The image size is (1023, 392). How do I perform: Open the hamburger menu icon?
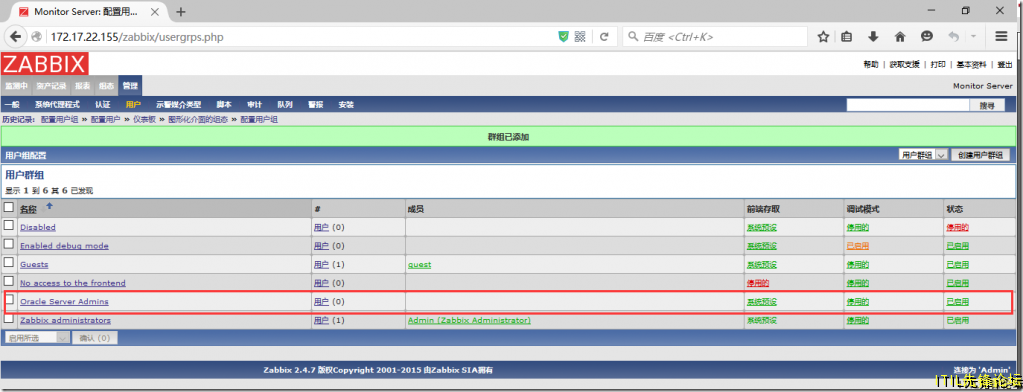(x=1001, y=37)
